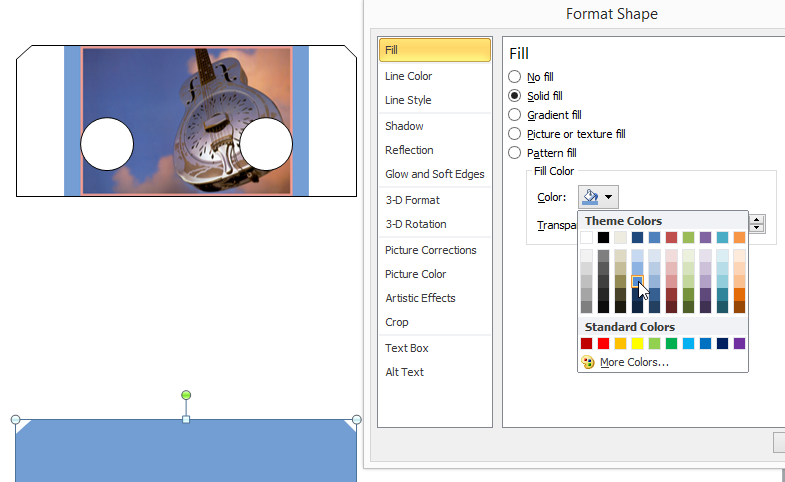Image resolution: width=785 pixels, height=482 pixels.
Task: Pick dark blue theme color in top row
Action: coord(637,237)
